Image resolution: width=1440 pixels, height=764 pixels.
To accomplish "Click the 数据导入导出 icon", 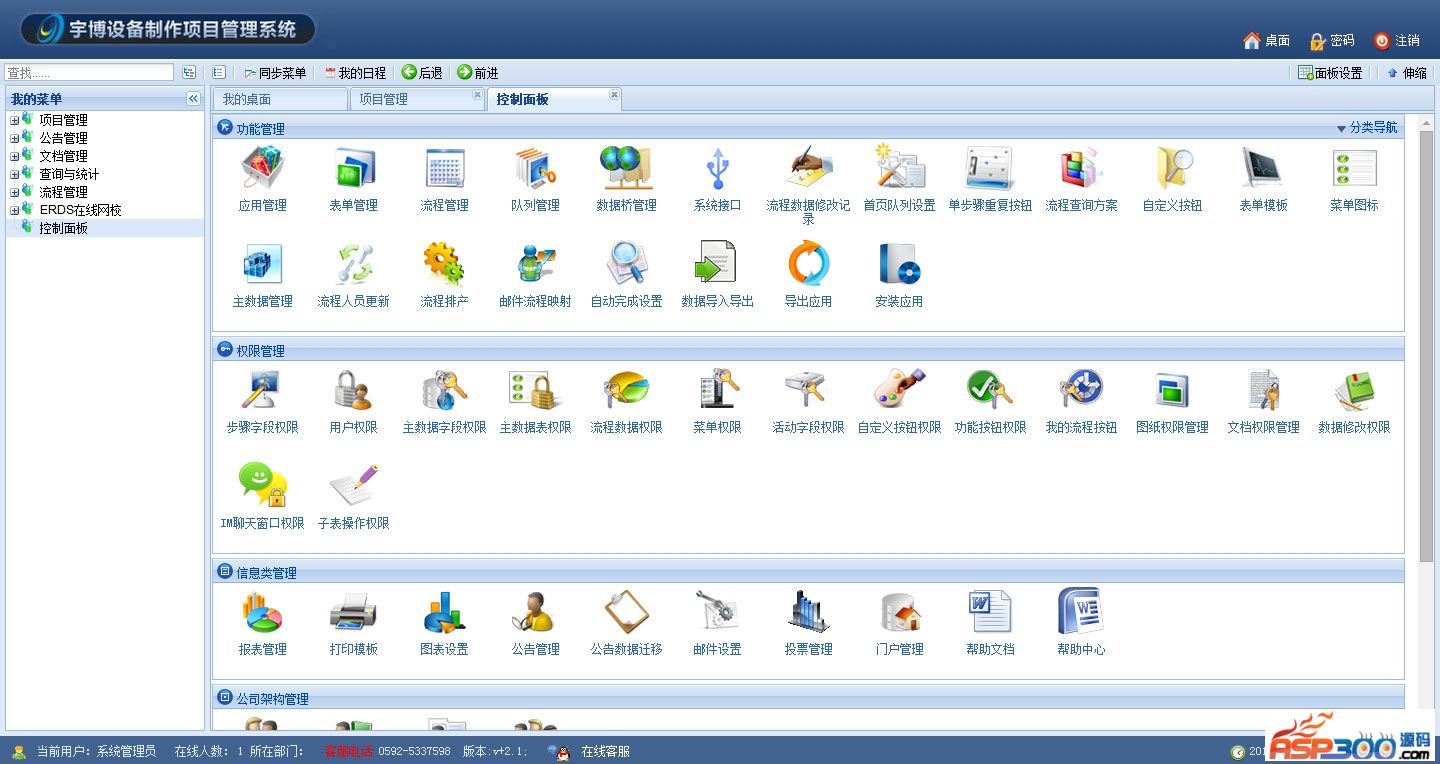I will point(717,264).
